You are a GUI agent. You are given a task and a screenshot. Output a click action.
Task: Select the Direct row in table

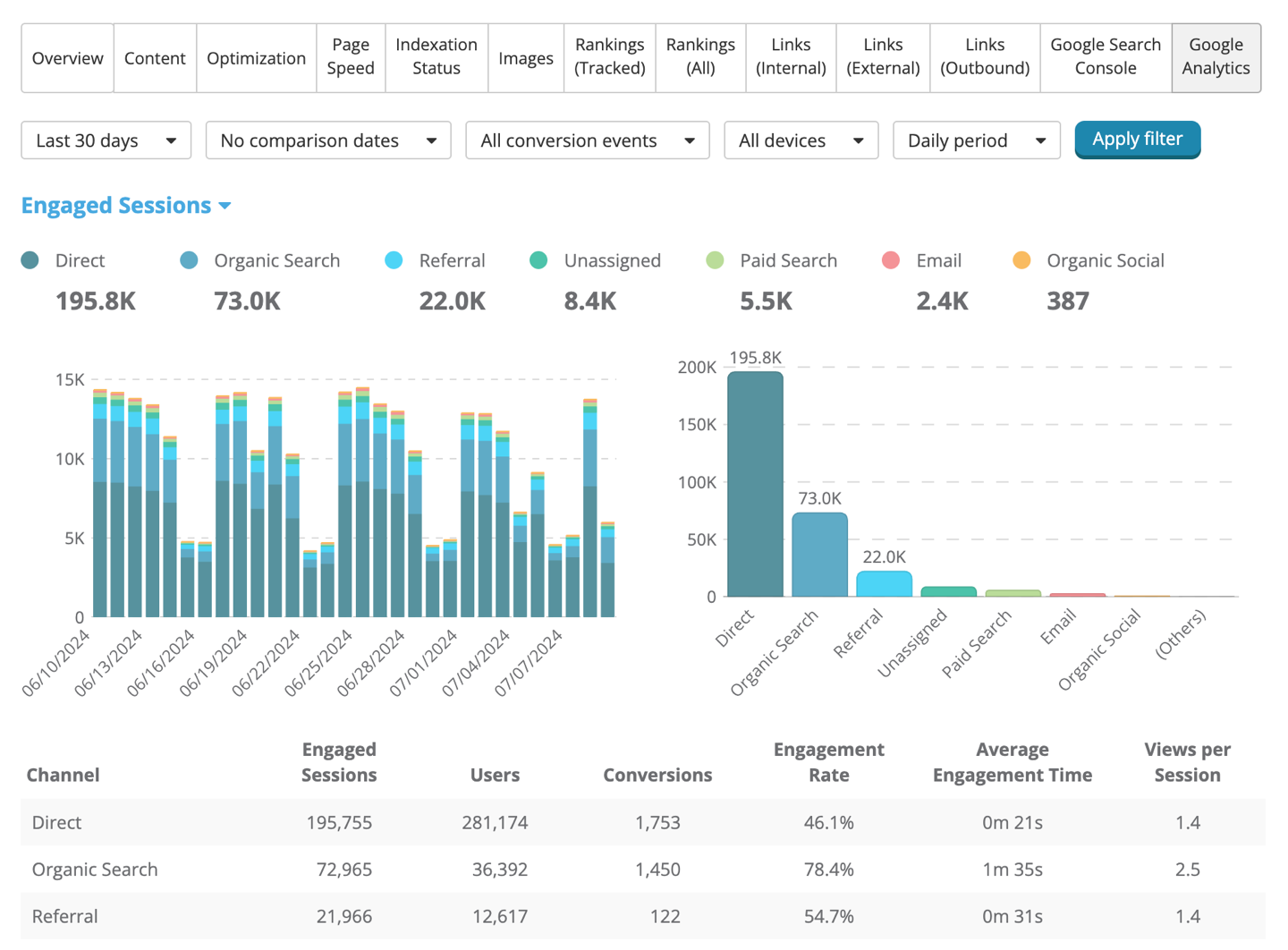643,822
